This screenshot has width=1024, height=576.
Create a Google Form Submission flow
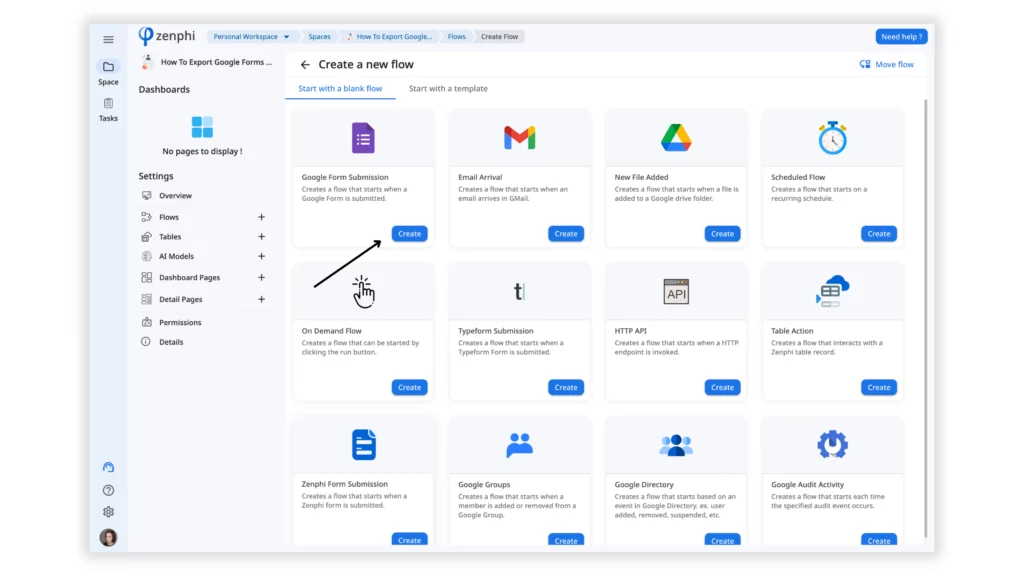pyautogui.click(x=409, y=234)
